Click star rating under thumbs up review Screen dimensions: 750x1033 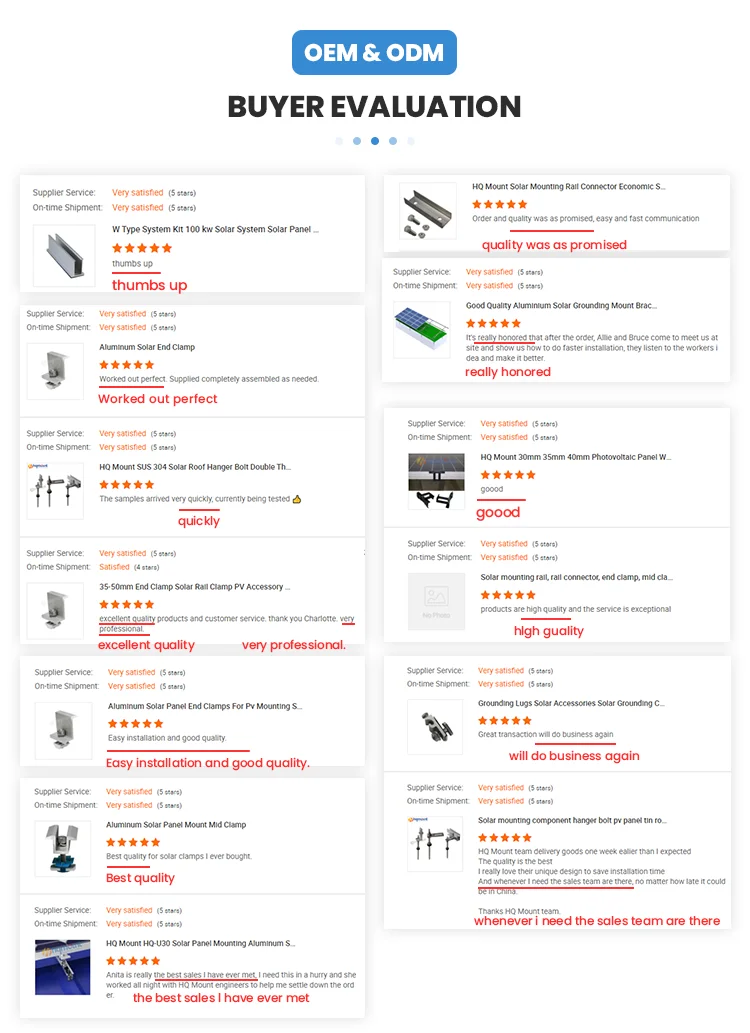(142, 248)
